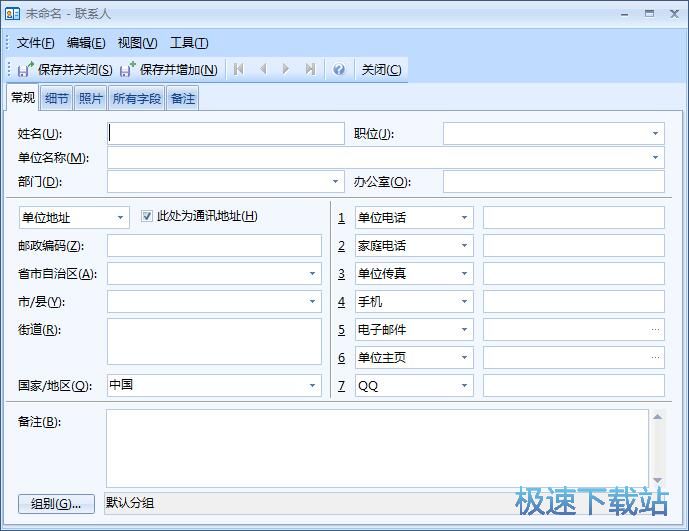Click the 手机 number input field

pyautogui.click(x=574, y=302)
